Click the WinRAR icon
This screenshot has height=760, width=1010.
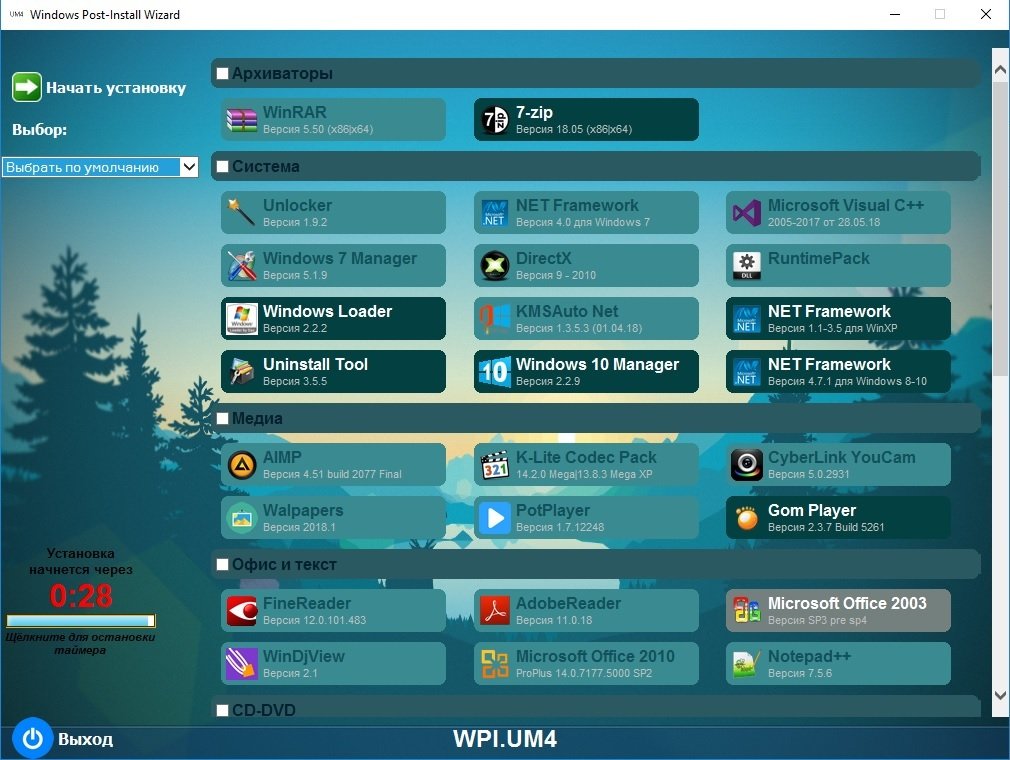point(242,120)
